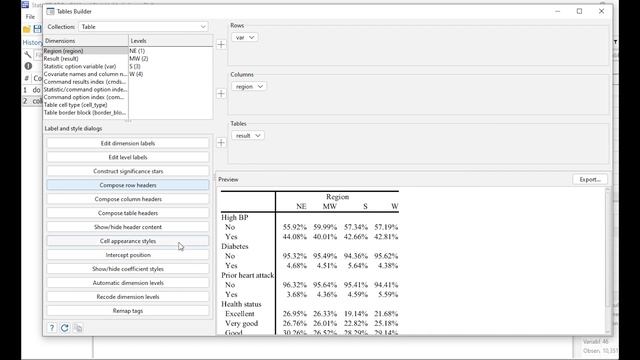
Task: Click the Diabetes row label in preview
Action: [235, 247]
